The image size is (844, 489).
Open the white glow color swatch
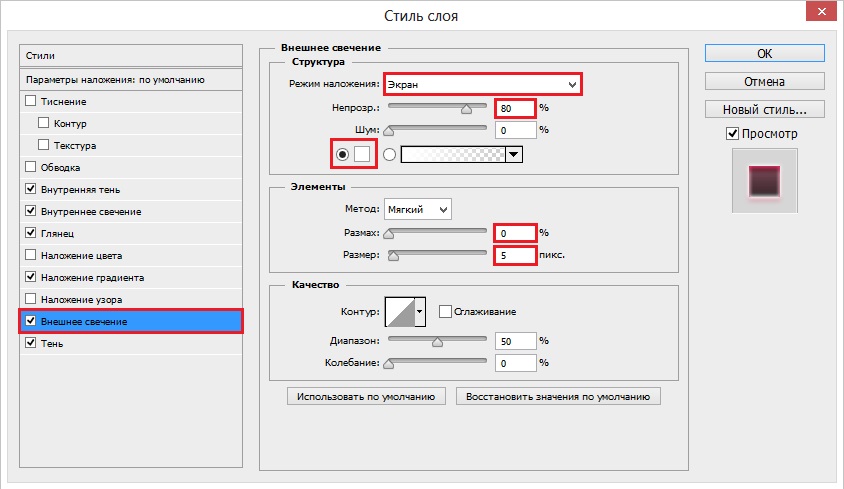pyautogui.click(x=362, y=155)
